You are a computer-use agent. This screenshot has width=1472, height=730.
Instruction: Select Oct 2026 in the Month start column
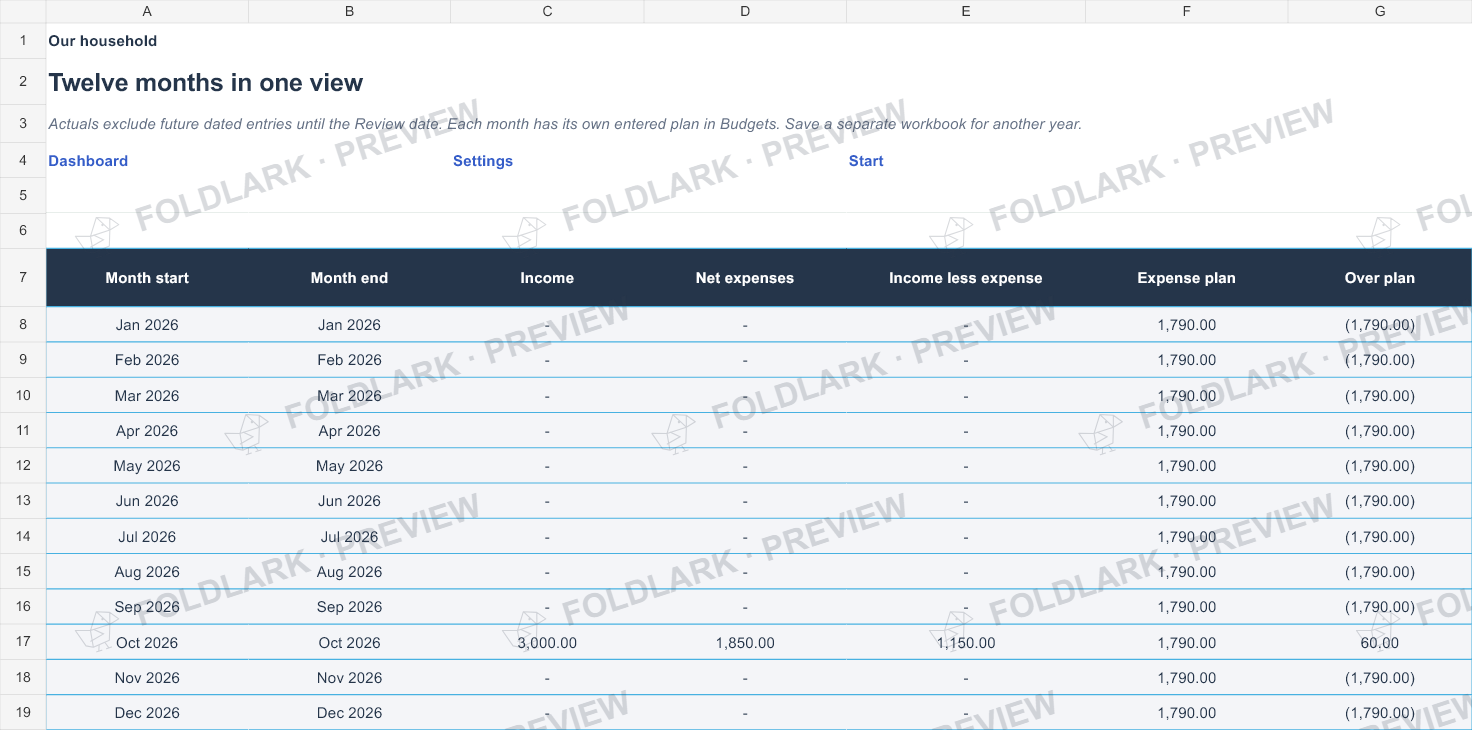[147, 643]
